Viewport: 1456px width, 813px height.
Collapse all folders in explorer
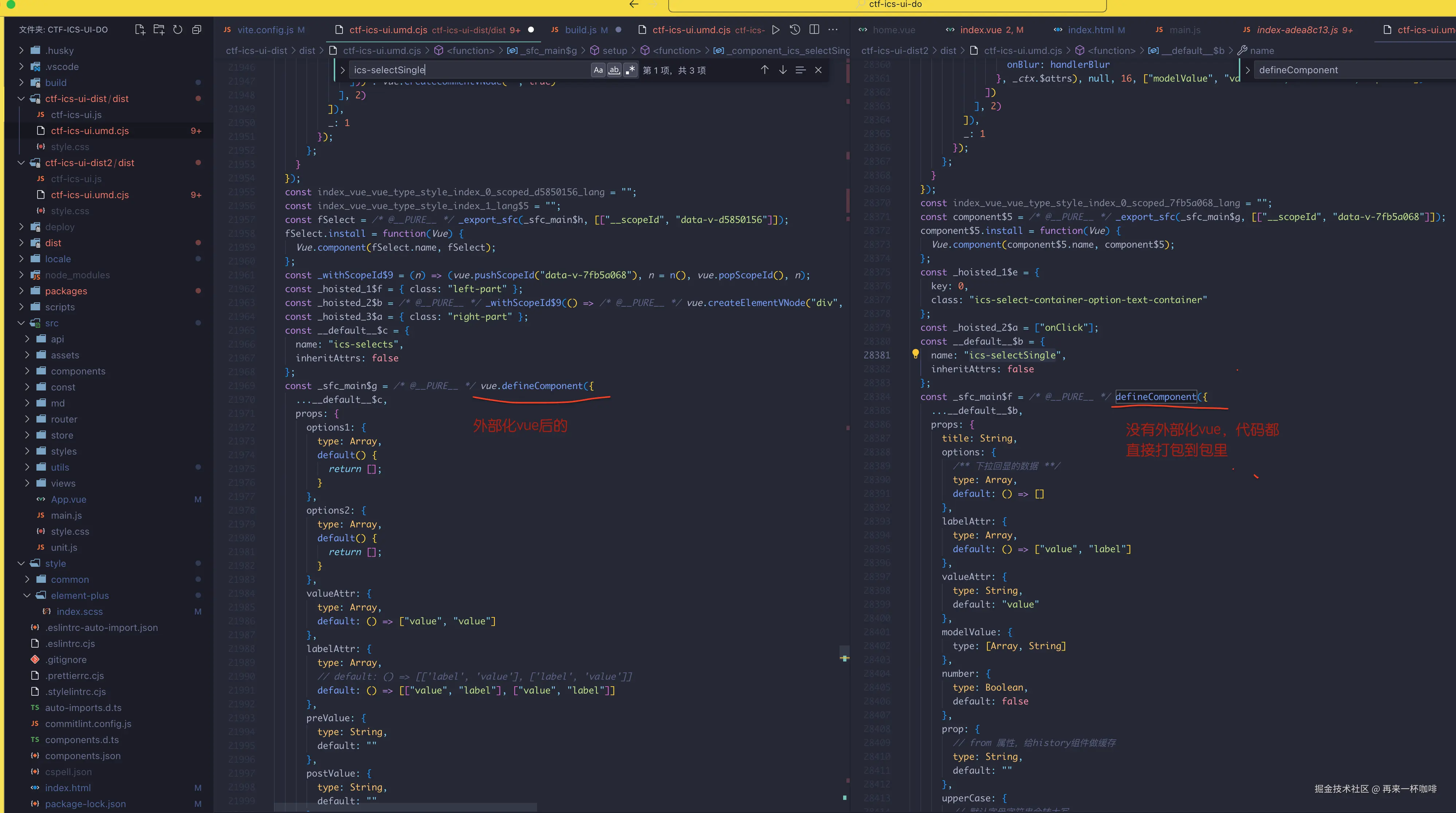[x=197, y=30]
